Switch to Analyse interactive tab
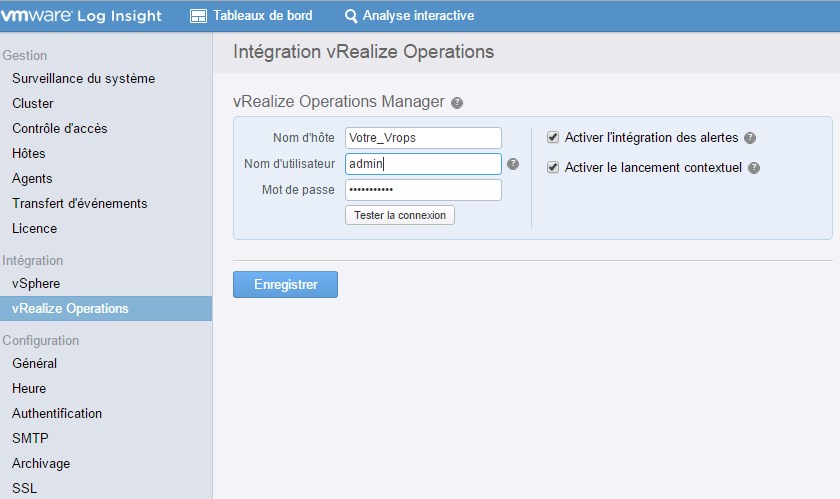Screen dimensions: 840x499 coord(418,16)
